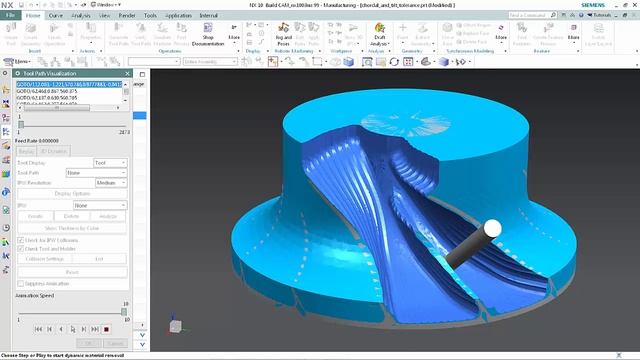Open the IPW dropdown showing None
Screen dimensions: 640x360
pos(100,205)
